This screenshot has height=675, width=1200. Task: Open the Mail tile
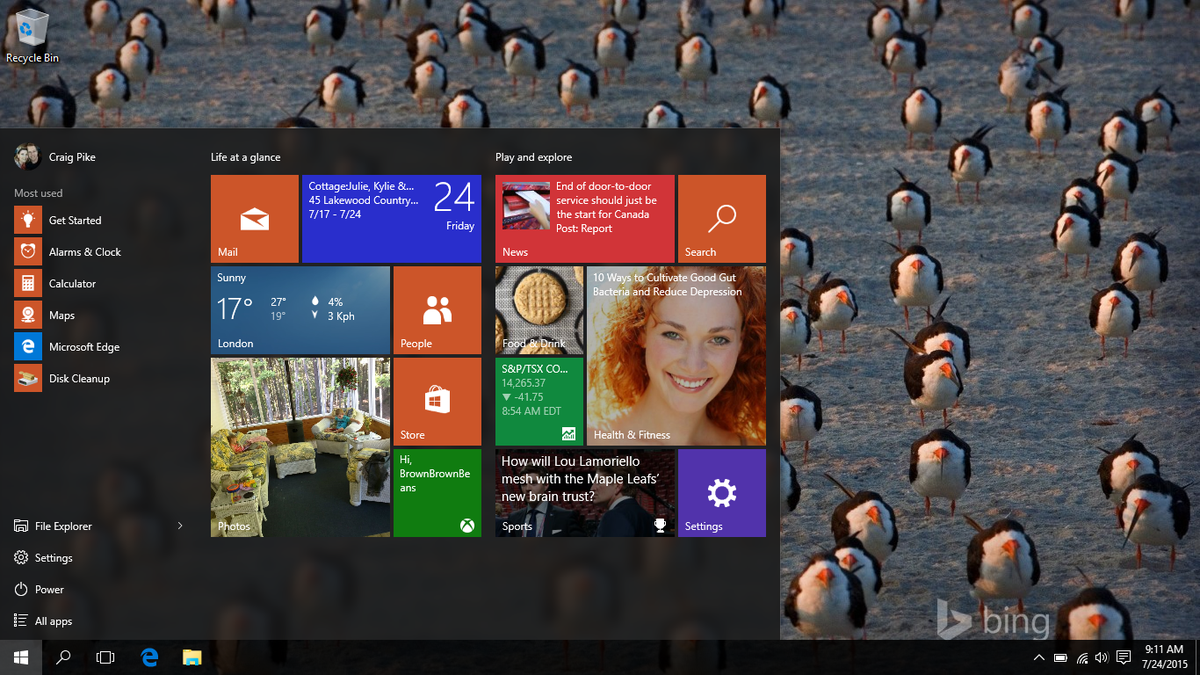[x=254, y=219]
